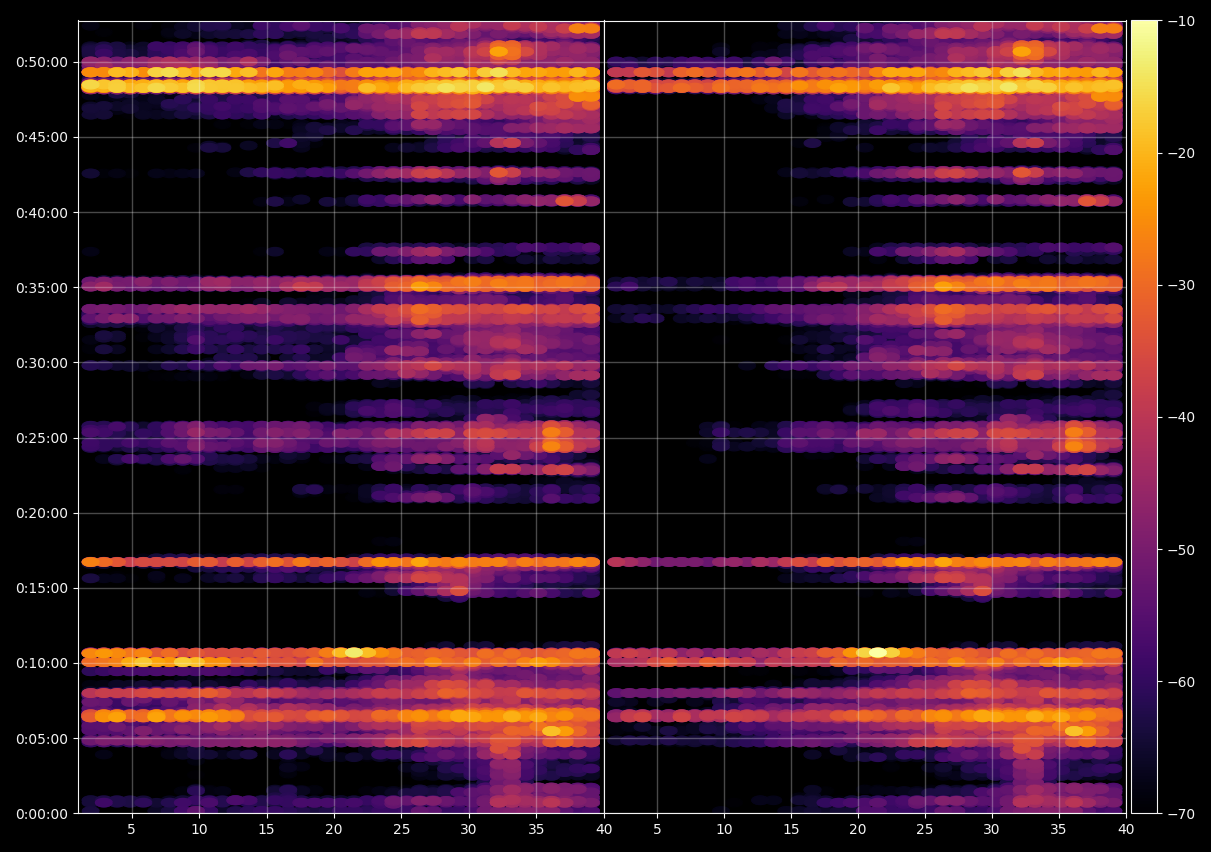Select the left heatmap's x-axis label 20
The height and width of the screenshot is (852, 1211).
click(334, 829)
